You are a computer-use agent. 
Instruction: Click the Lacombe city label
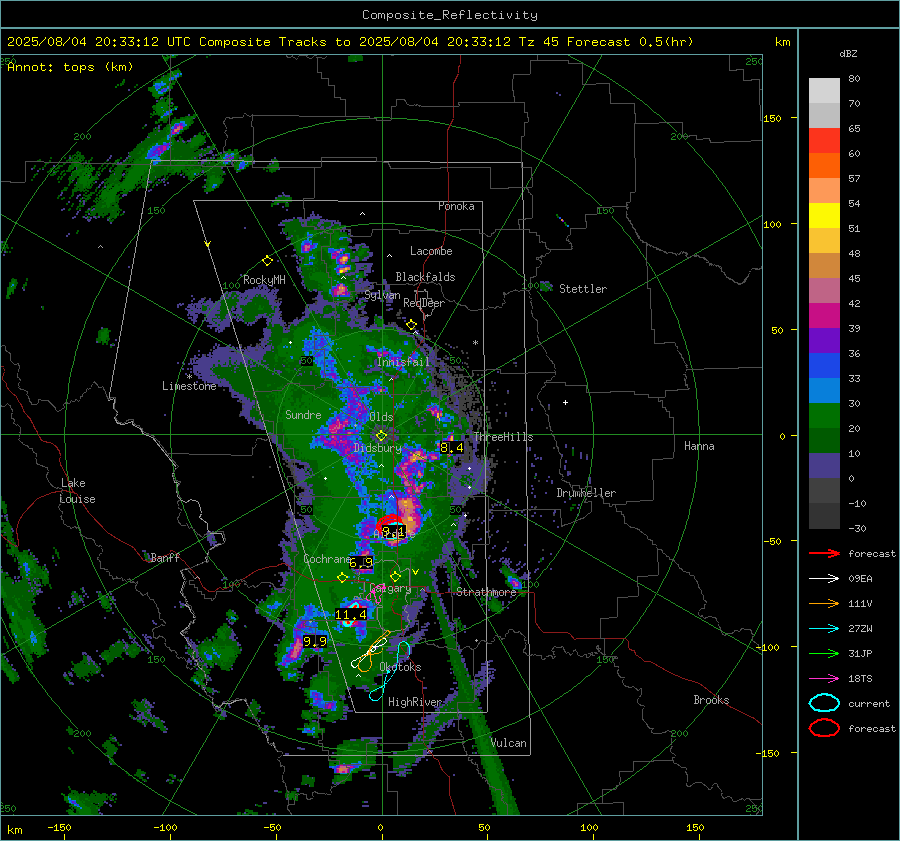point(431,251)
